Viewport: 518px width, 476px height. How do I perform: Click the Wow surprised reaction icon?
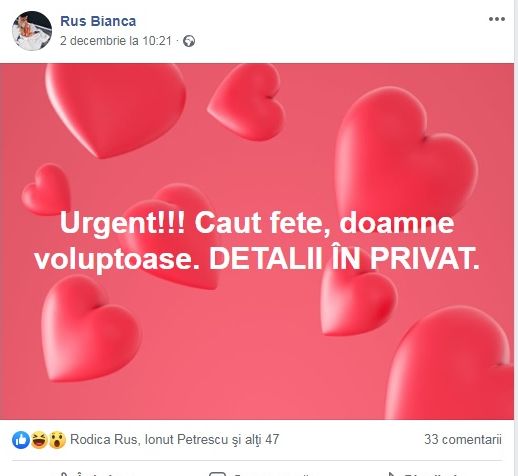click(57, 440)
